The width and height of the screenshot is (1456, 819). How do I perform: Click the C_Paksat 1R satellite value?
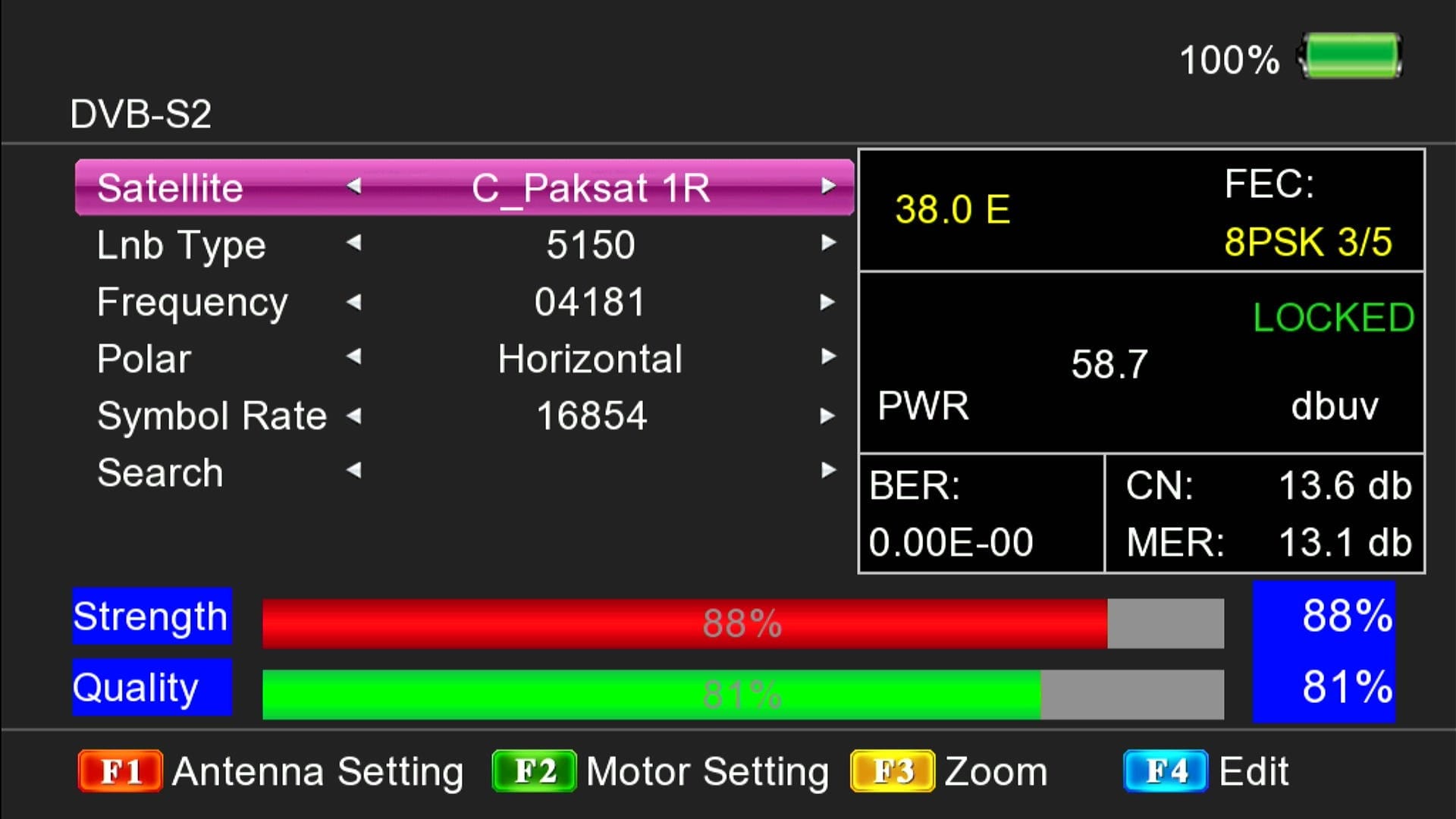pos(591,187)
